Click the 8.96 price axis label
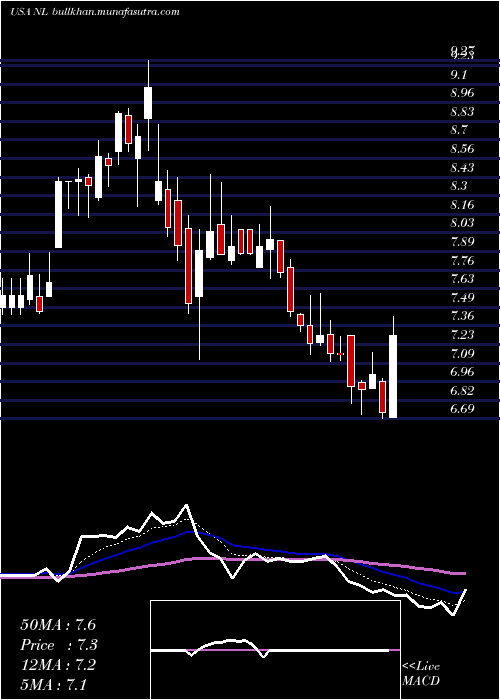Image resolution: width=500 pixels, height=700 pixels. click(x=462, y=93)
